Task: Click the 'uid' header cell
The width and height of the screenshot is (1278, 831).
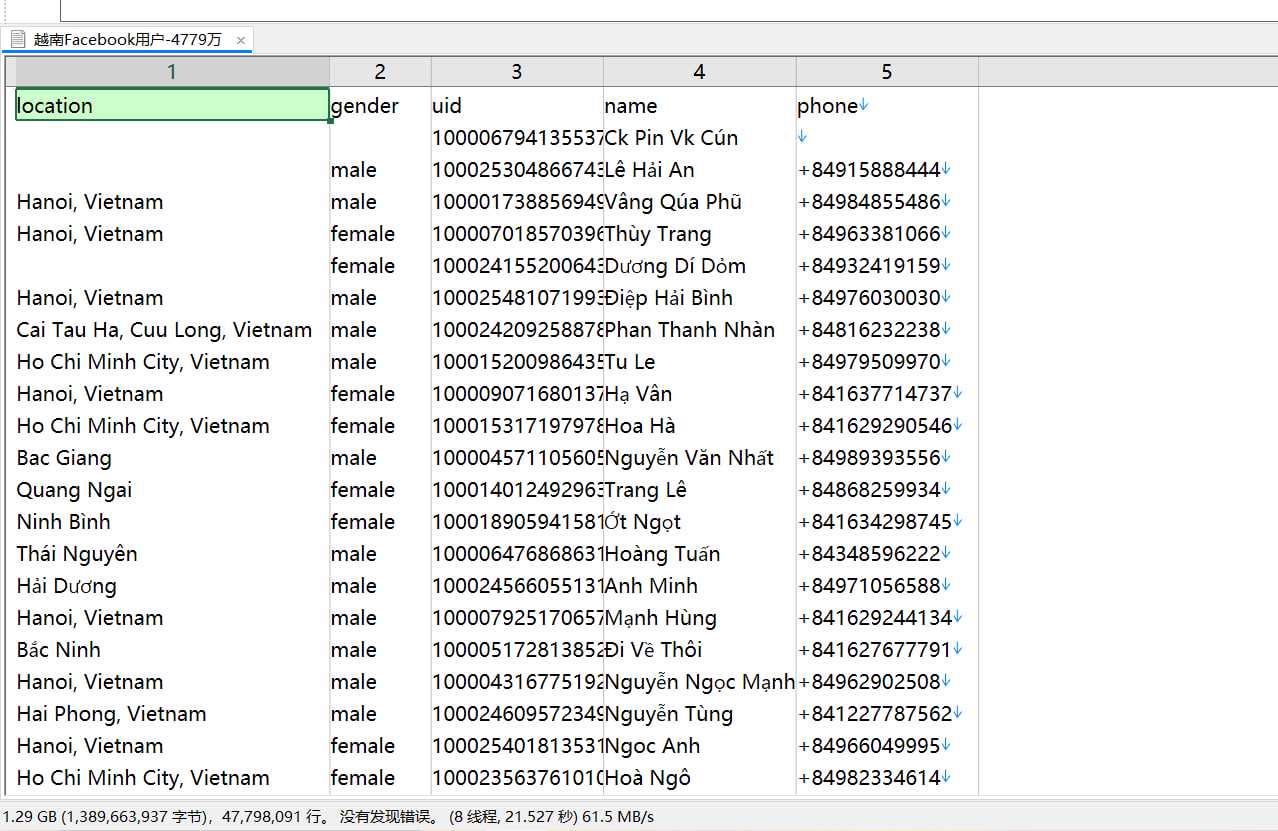Action: click(x=517, y=106)
